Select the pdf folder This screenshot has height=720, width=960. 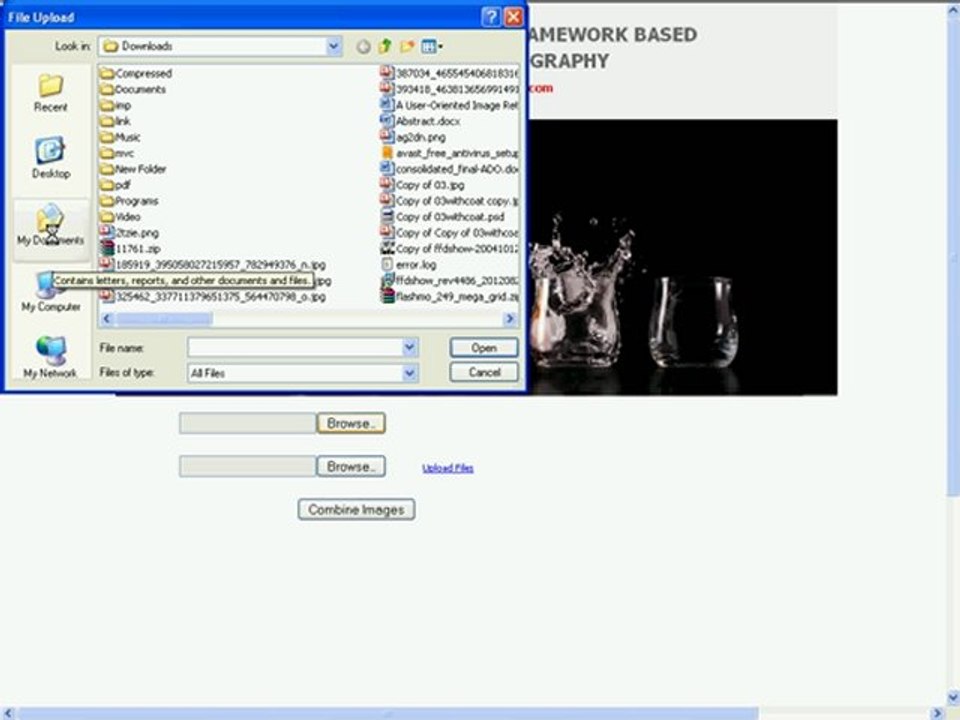point(115,185)
